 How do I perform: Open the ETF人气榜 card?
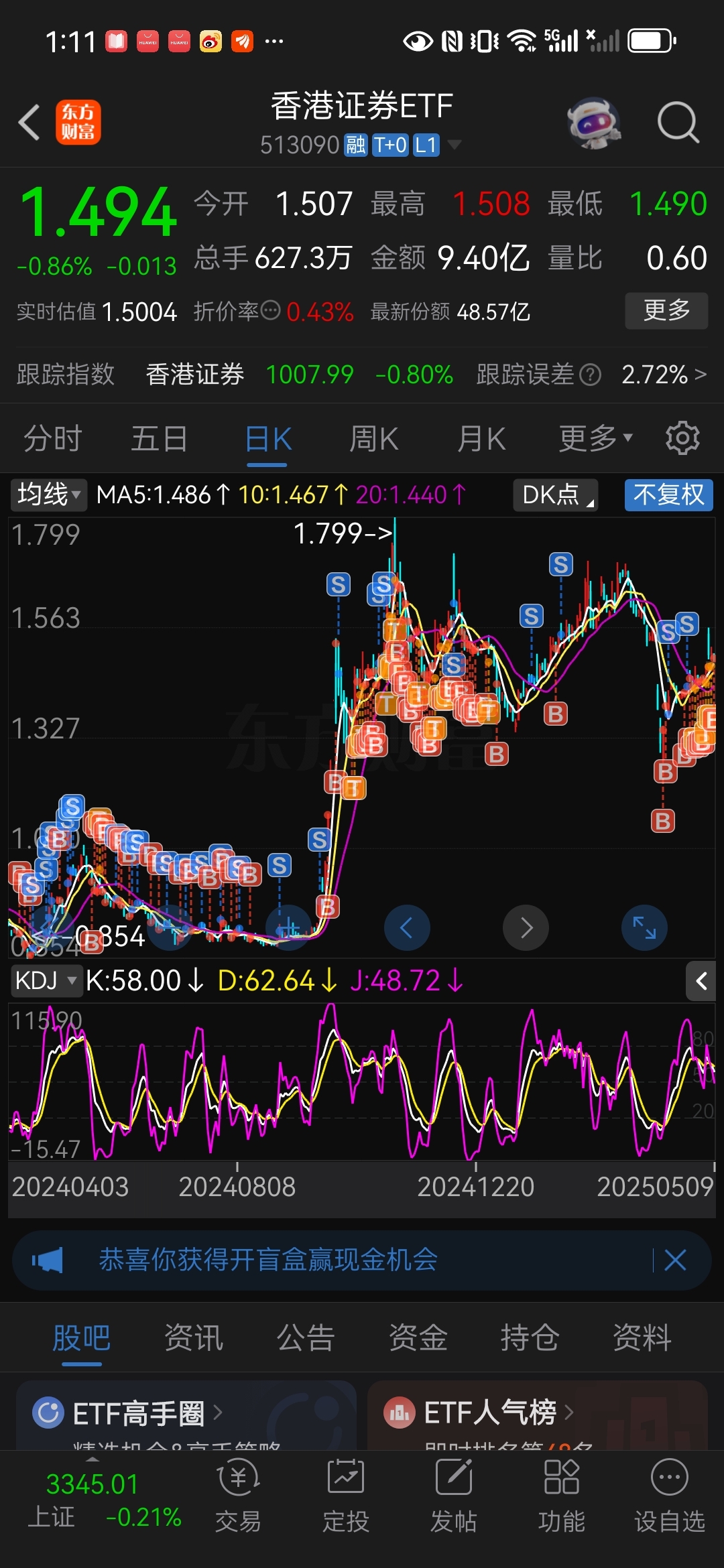click(538, 1415)
